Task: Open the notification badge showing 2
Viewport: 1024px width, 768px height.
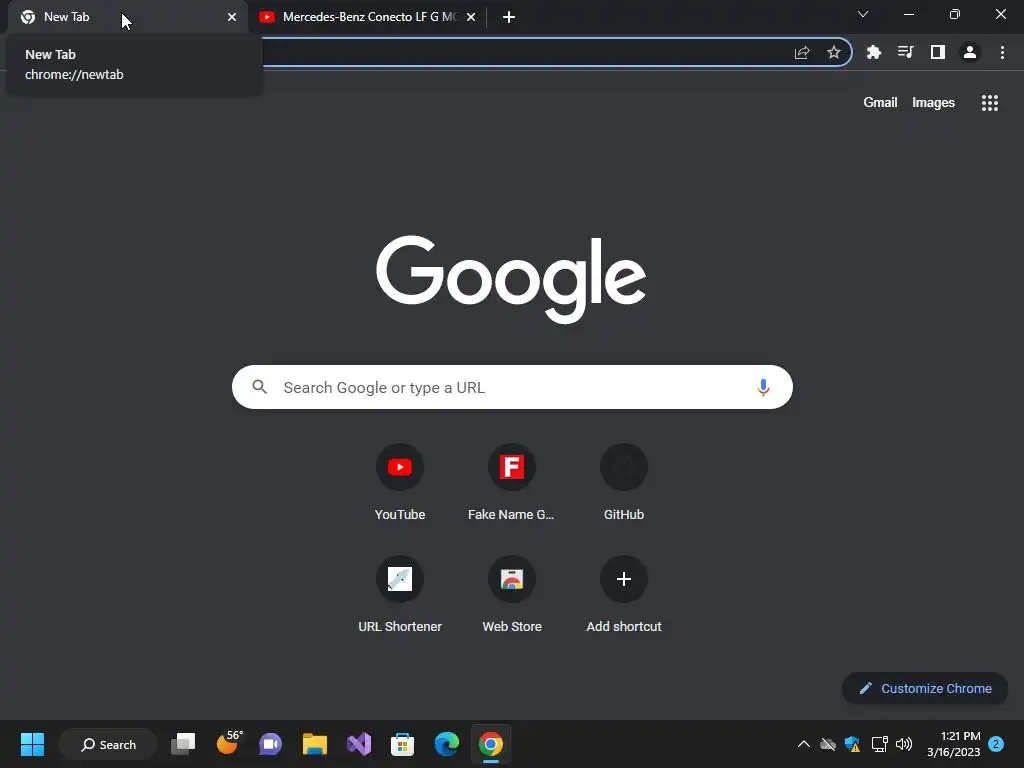Action: pos(995,744)
